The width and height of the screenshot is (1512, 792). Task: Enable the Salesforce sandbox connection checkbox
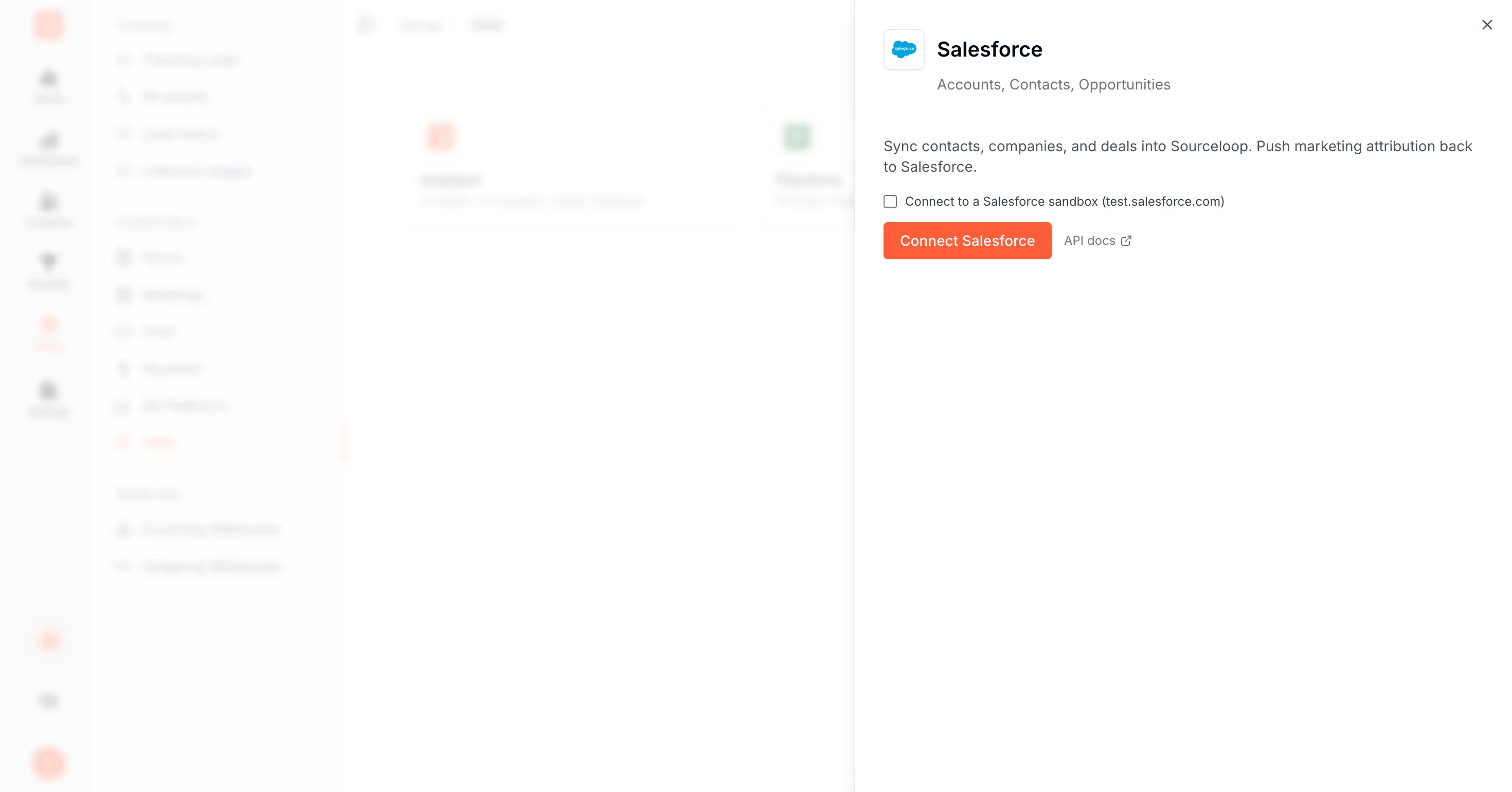click(890, 202)
